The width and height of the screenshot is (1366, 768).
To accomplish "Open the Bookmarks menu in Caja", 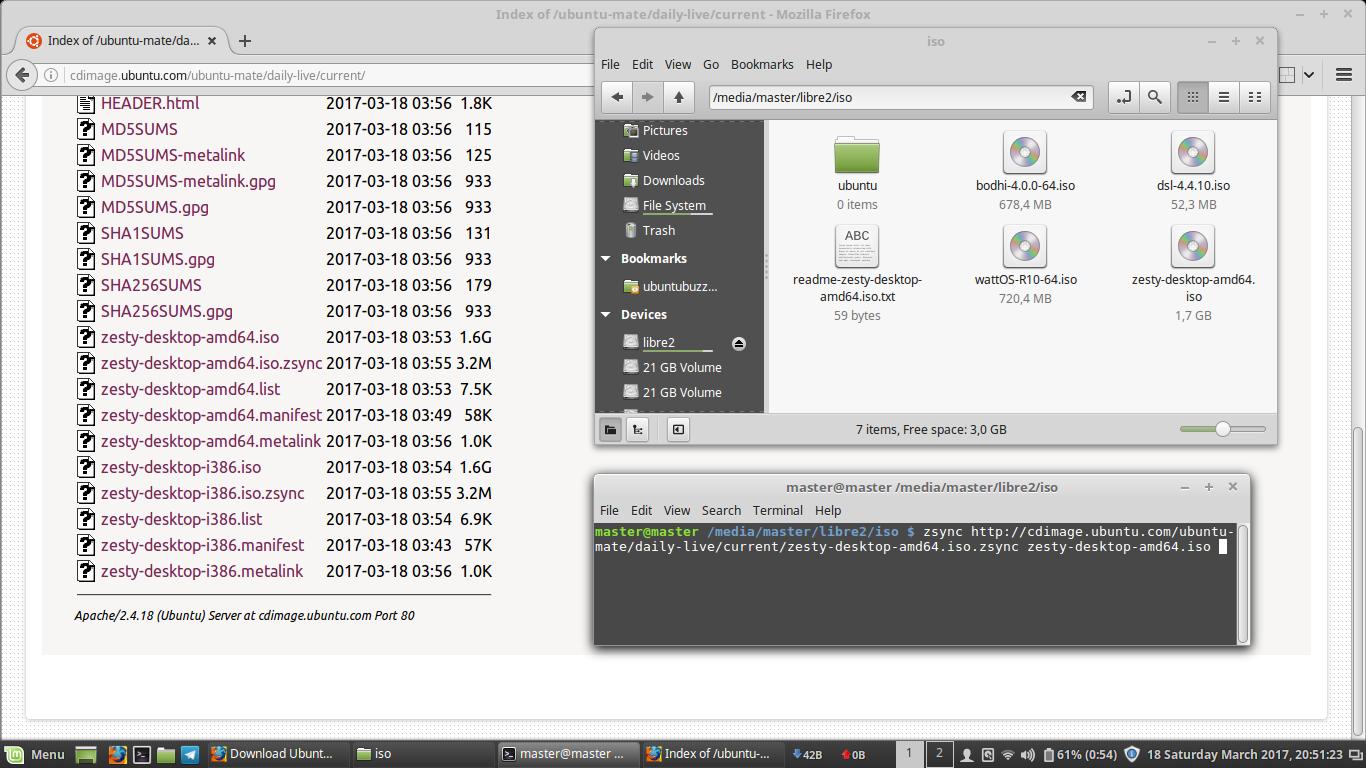I will pyautogui.click(x=762, y=64).
